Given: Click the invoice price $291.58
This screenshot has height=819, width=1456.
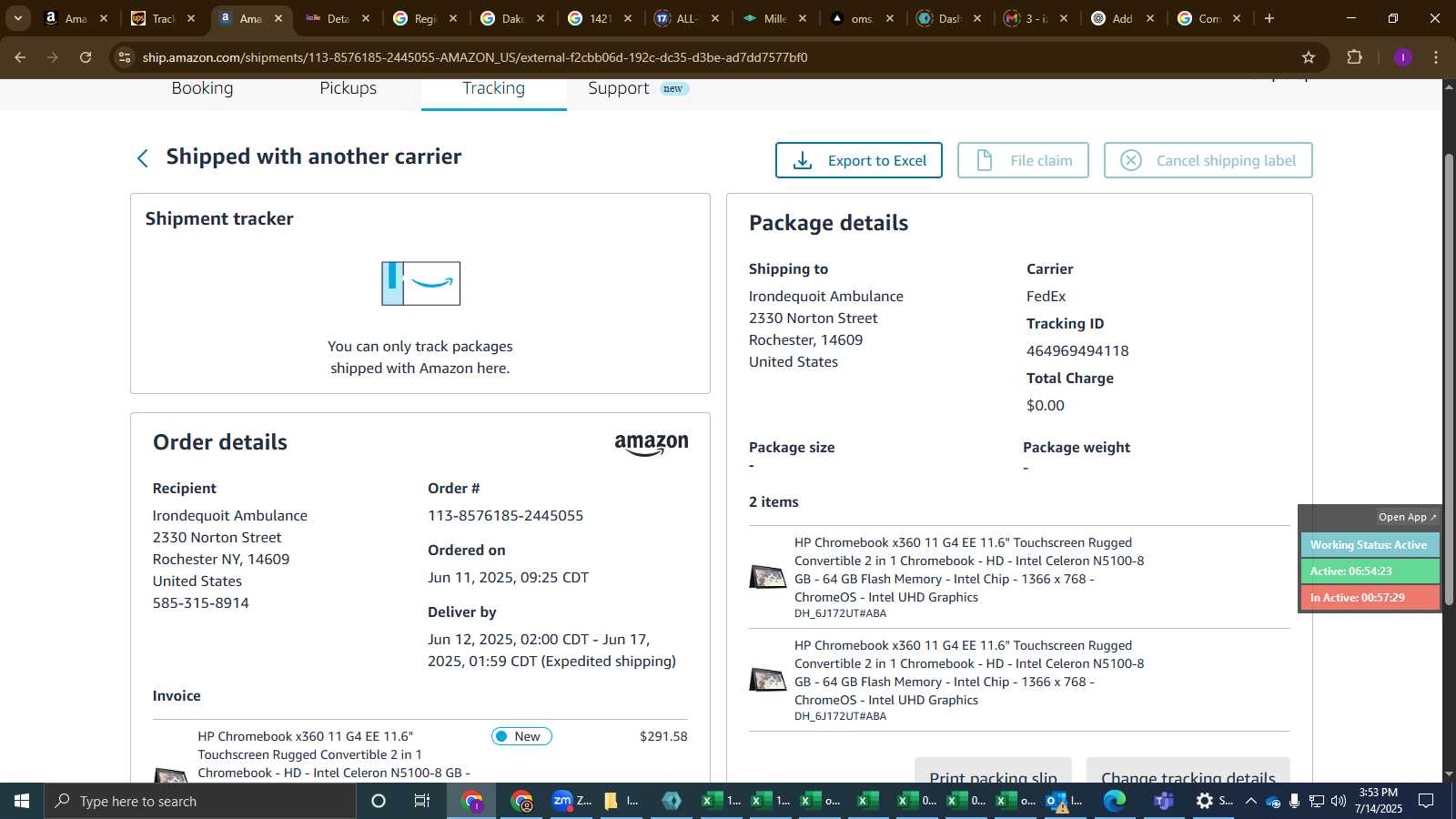Looking at the screenshot, I should pos(663,736).
